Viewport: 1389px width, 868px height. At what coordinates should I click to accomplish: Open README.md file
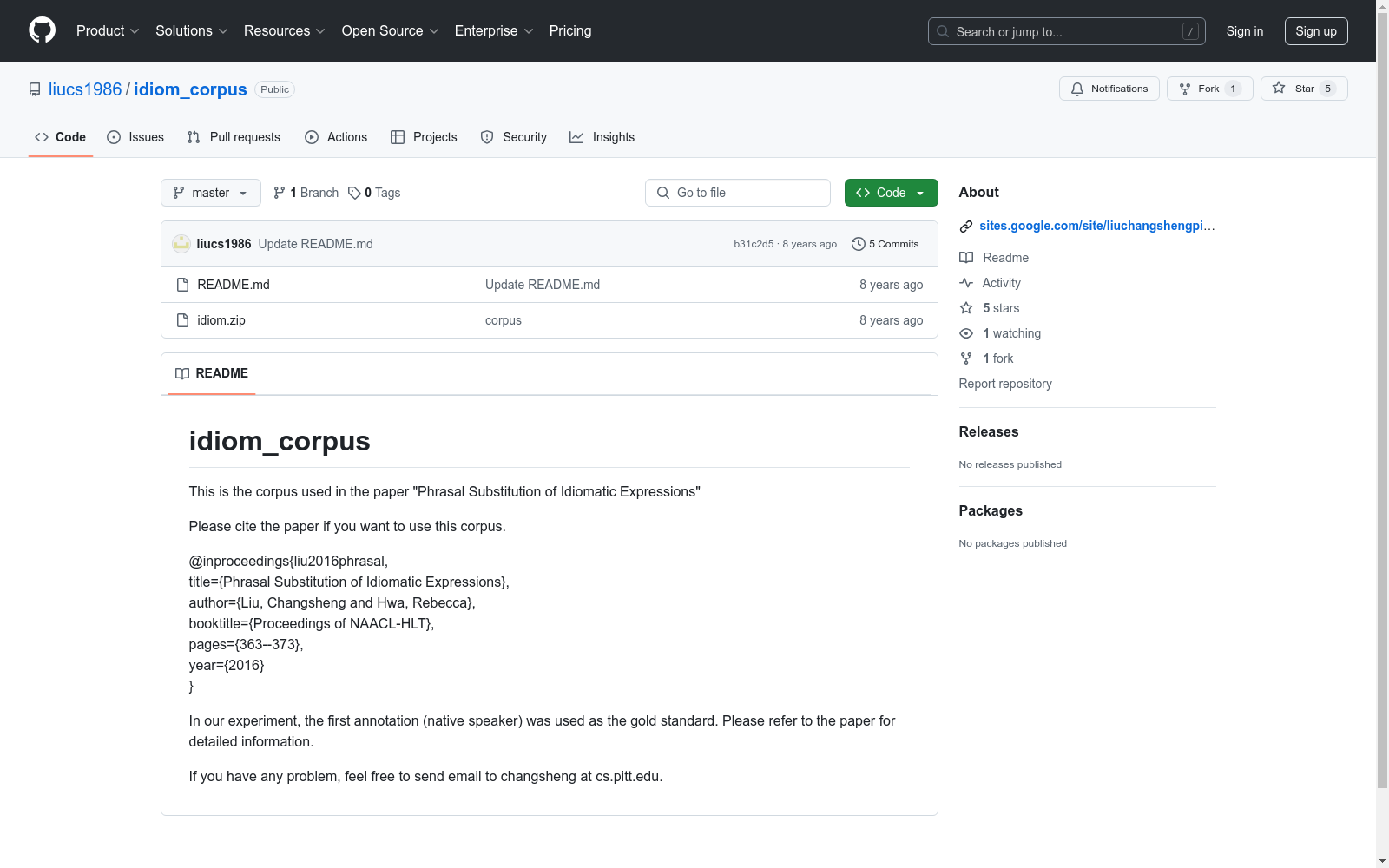tap(234, 285)
